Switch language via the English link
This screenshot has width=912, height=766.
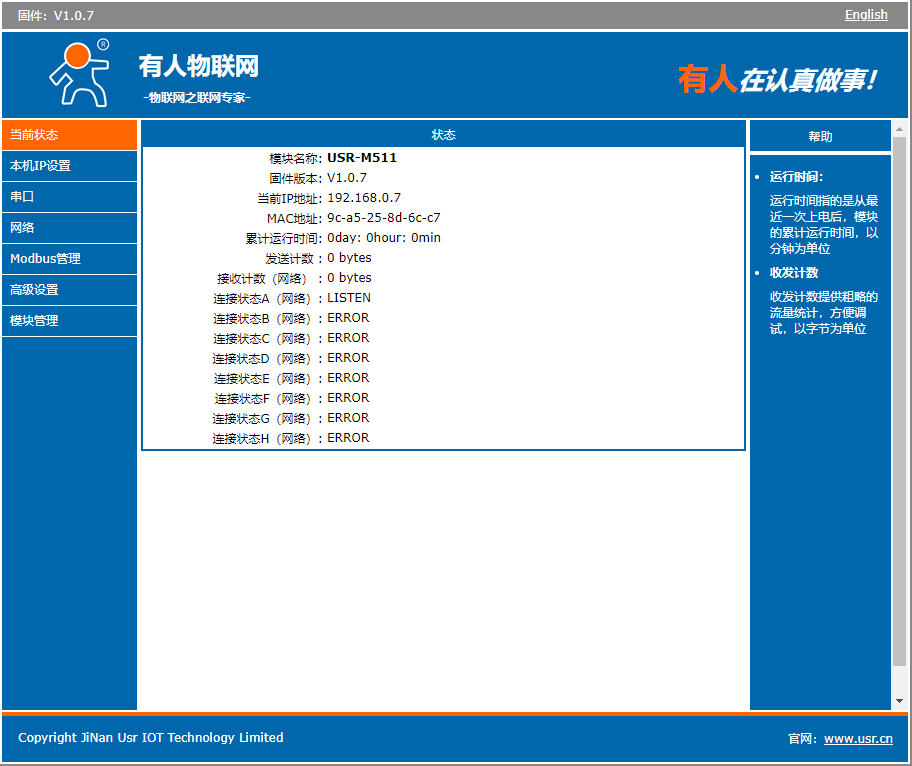865,15
